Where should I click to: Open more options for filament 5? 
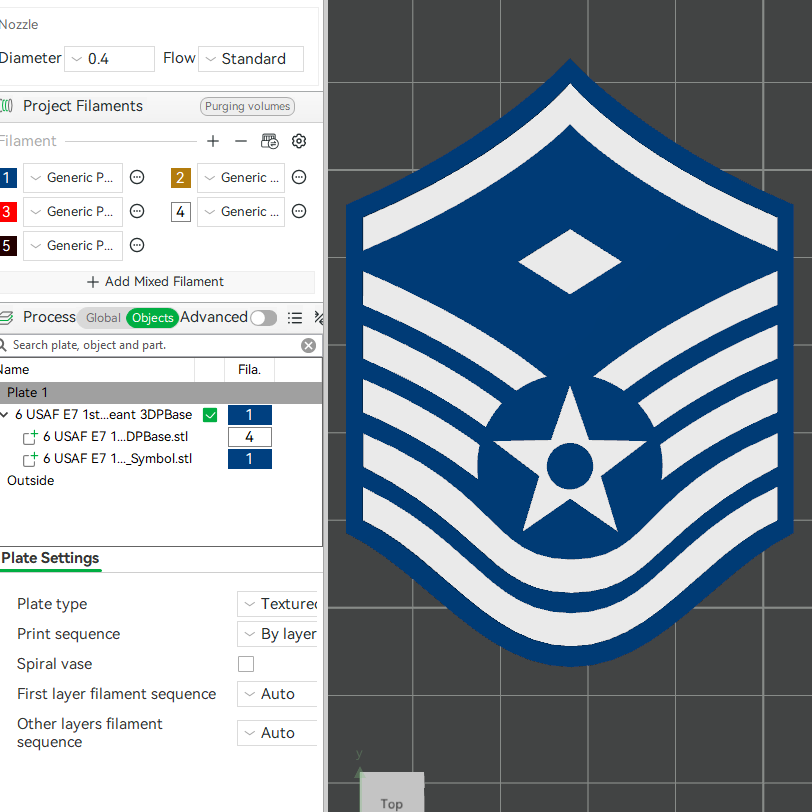[x=137, y=245]
